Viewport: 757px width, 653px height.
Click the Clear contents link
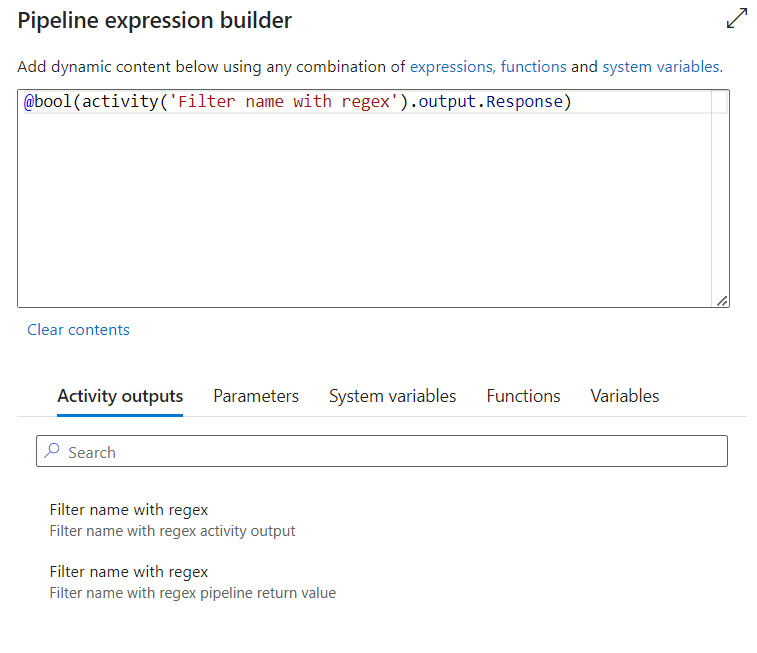[78, 330]
